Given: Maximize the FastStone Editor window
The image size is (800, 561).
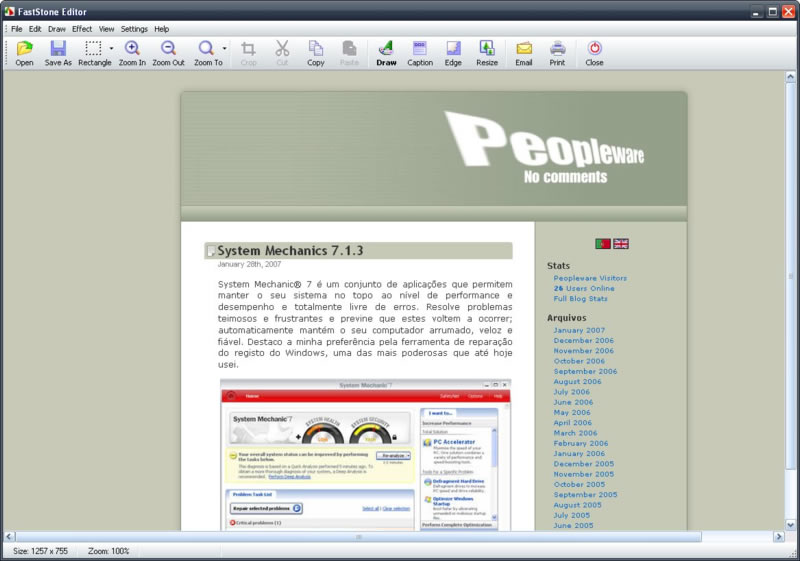Looking at the screenshot, I should 772,11.
